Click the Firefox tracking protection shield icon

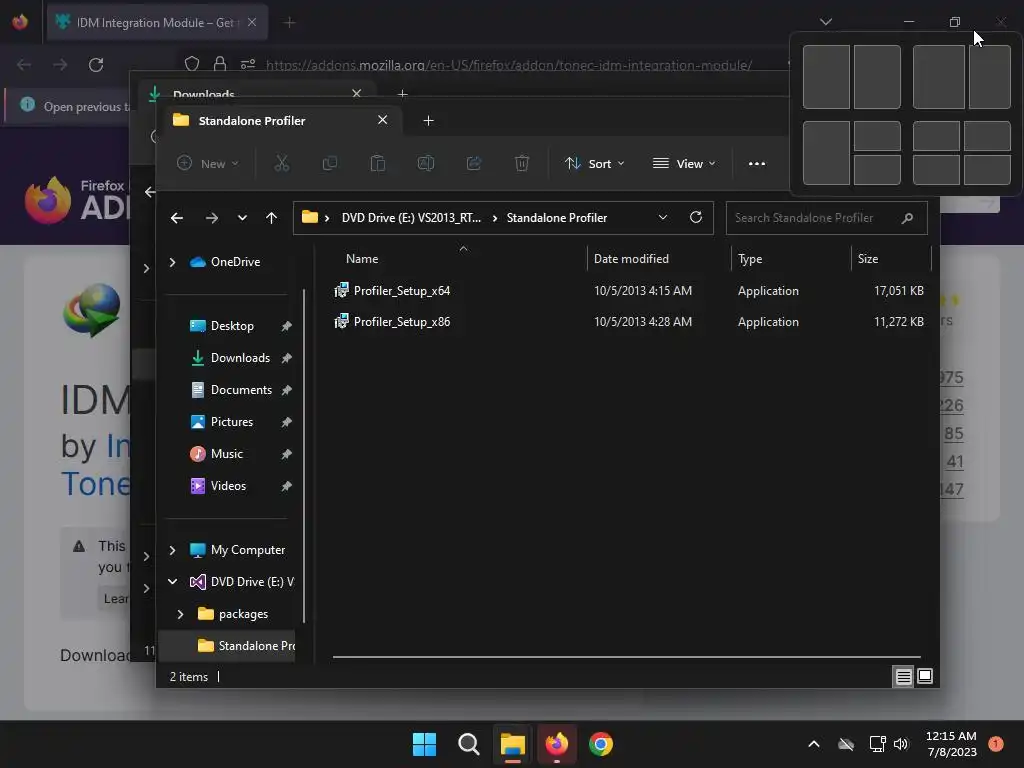191,64
